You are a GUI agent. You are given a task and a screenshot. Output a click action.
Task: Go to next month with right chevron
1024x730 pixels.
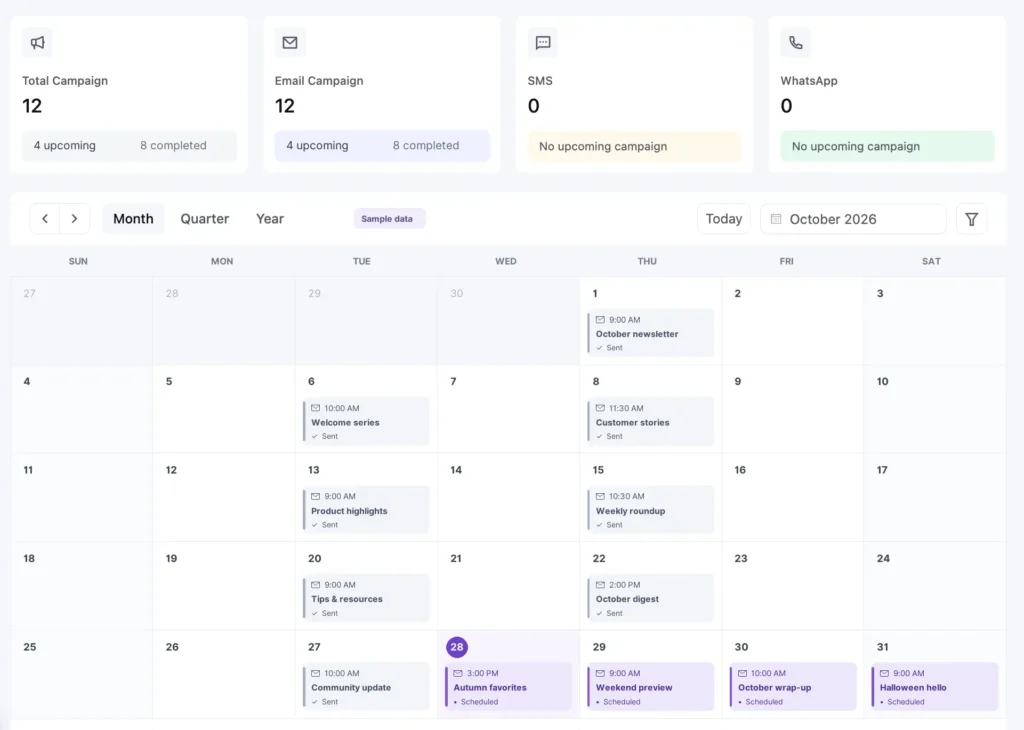coord(74,219)
